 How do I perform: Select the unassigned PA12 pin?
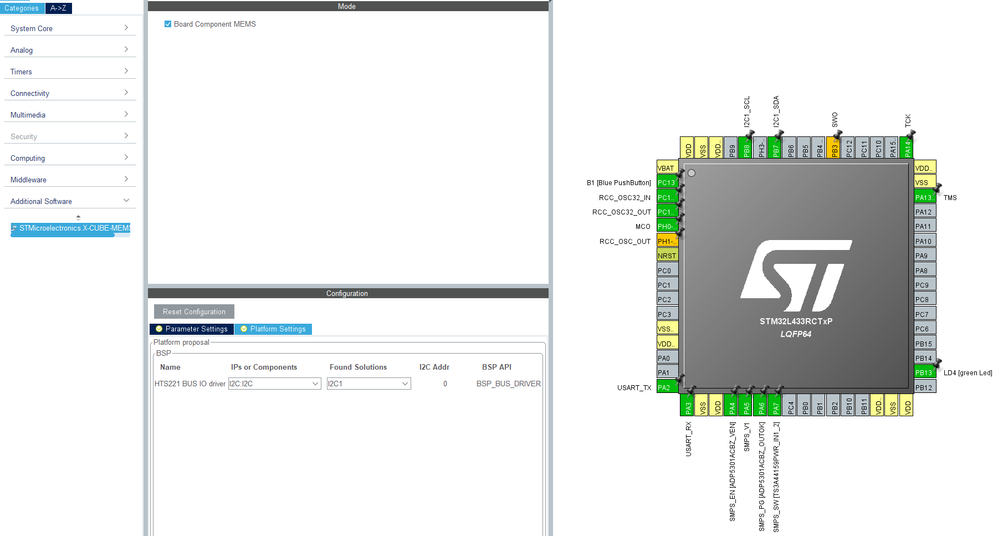click(925, 212)
